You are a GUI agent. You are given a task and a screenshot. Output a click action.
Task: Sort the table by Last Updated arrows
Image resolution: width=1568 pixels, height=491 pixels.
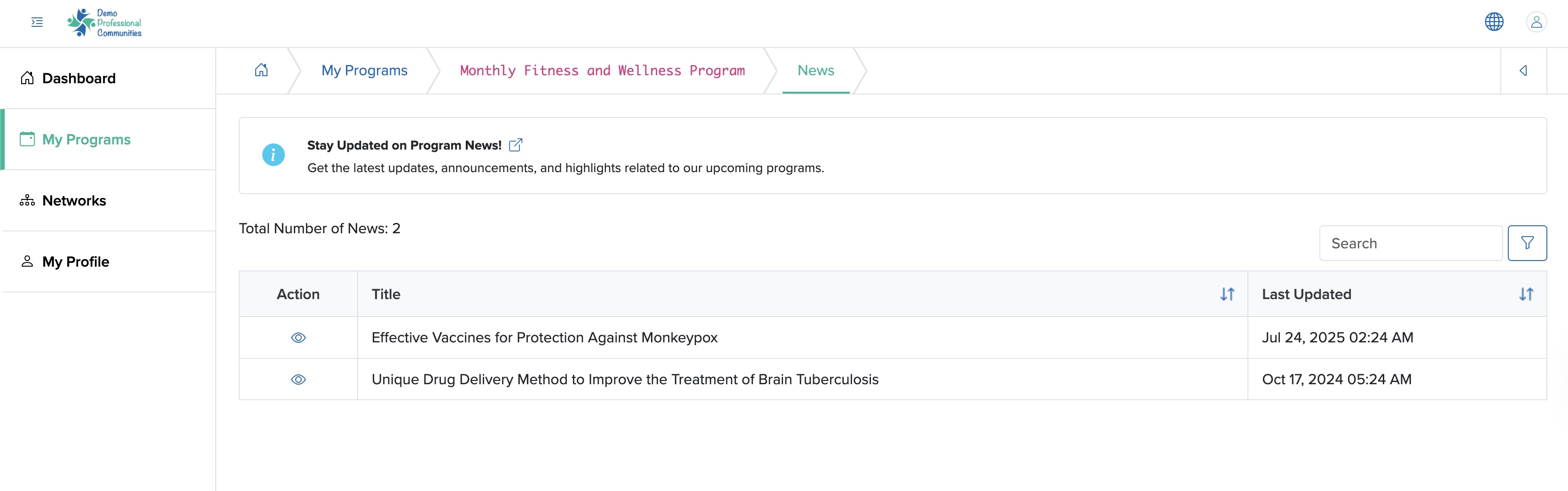tap(1526, 294)
